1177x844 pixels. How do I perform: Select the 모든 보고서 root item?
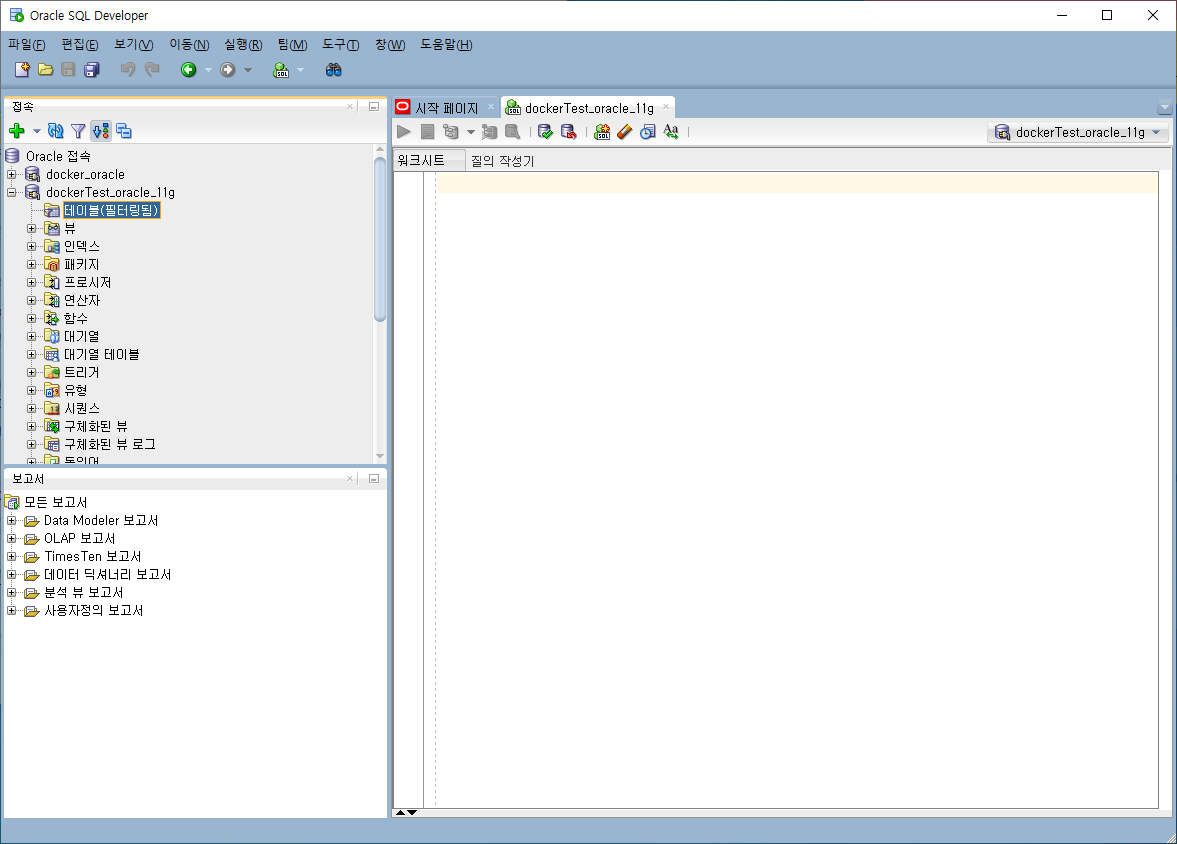coord(56,502)
